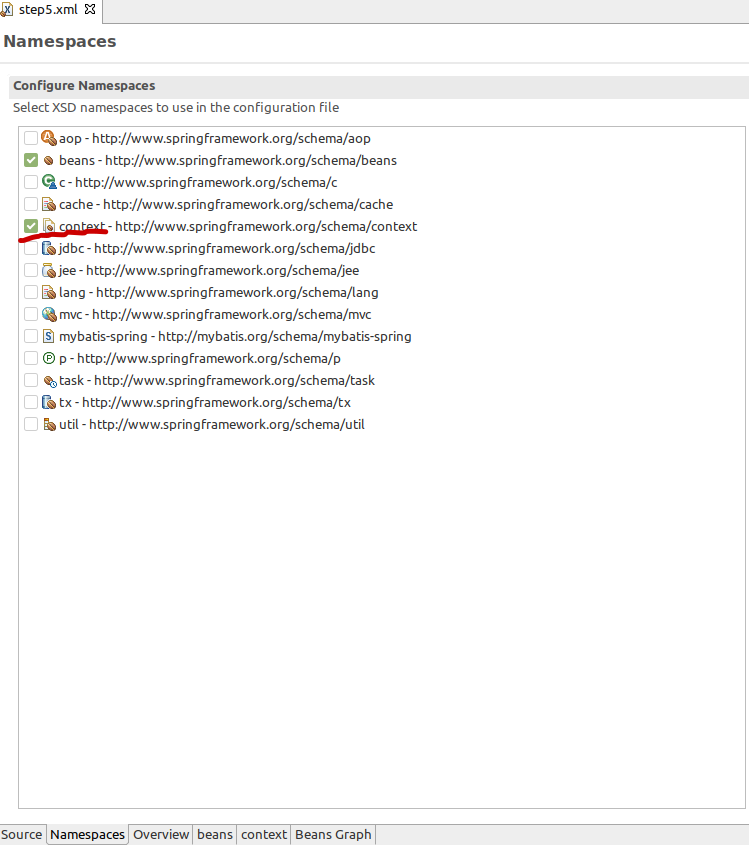Click the beans namespace bean icon
749x845 pixels.
49,160
